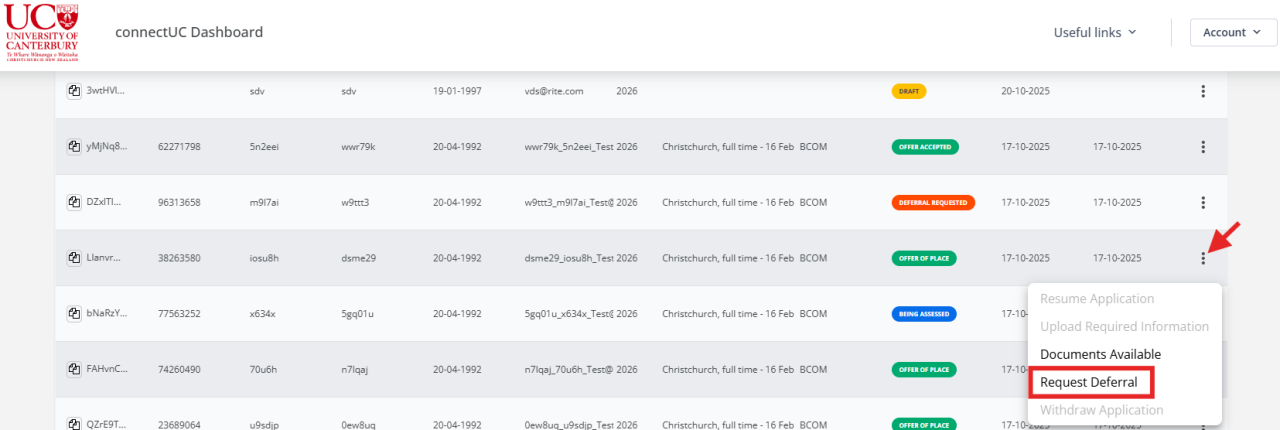This screenshot has height=430, width=1280.
Task: Click the copy icon for application bNaRzY
Action: click(x=74, y=313)
